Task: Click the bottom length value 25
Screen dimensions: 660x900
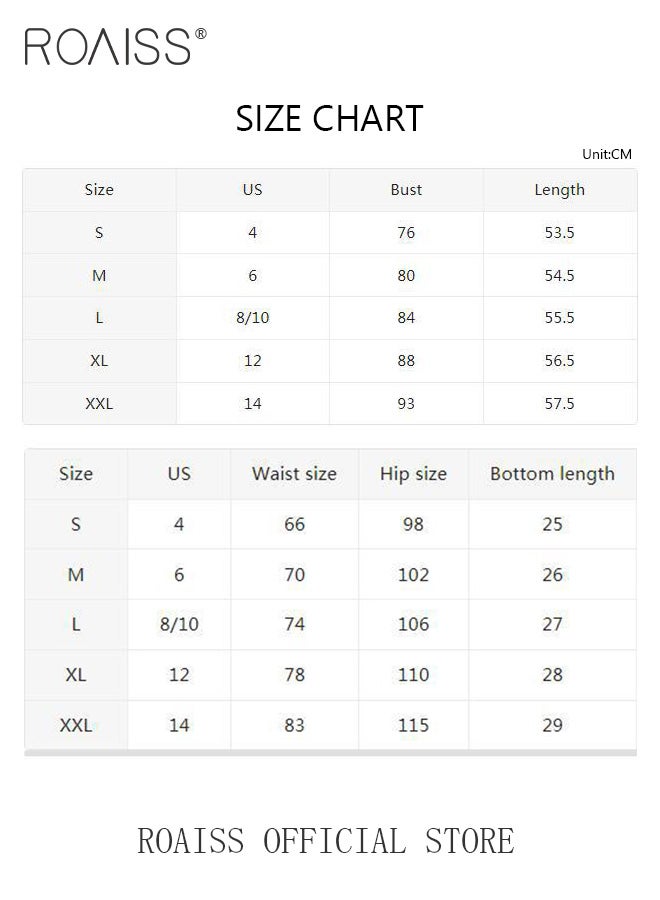Action: (x=552, y=524)
